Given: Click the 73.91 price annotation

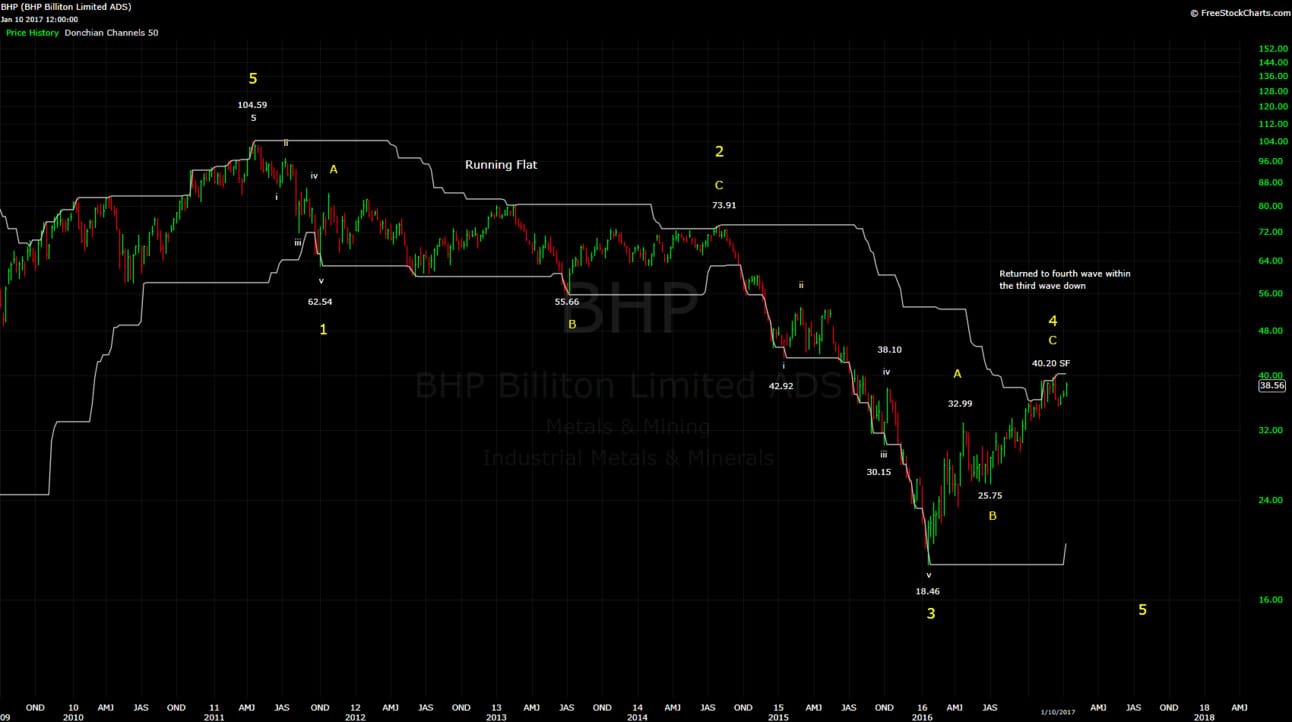Looking at the screenshot, I should coord(724,205).
